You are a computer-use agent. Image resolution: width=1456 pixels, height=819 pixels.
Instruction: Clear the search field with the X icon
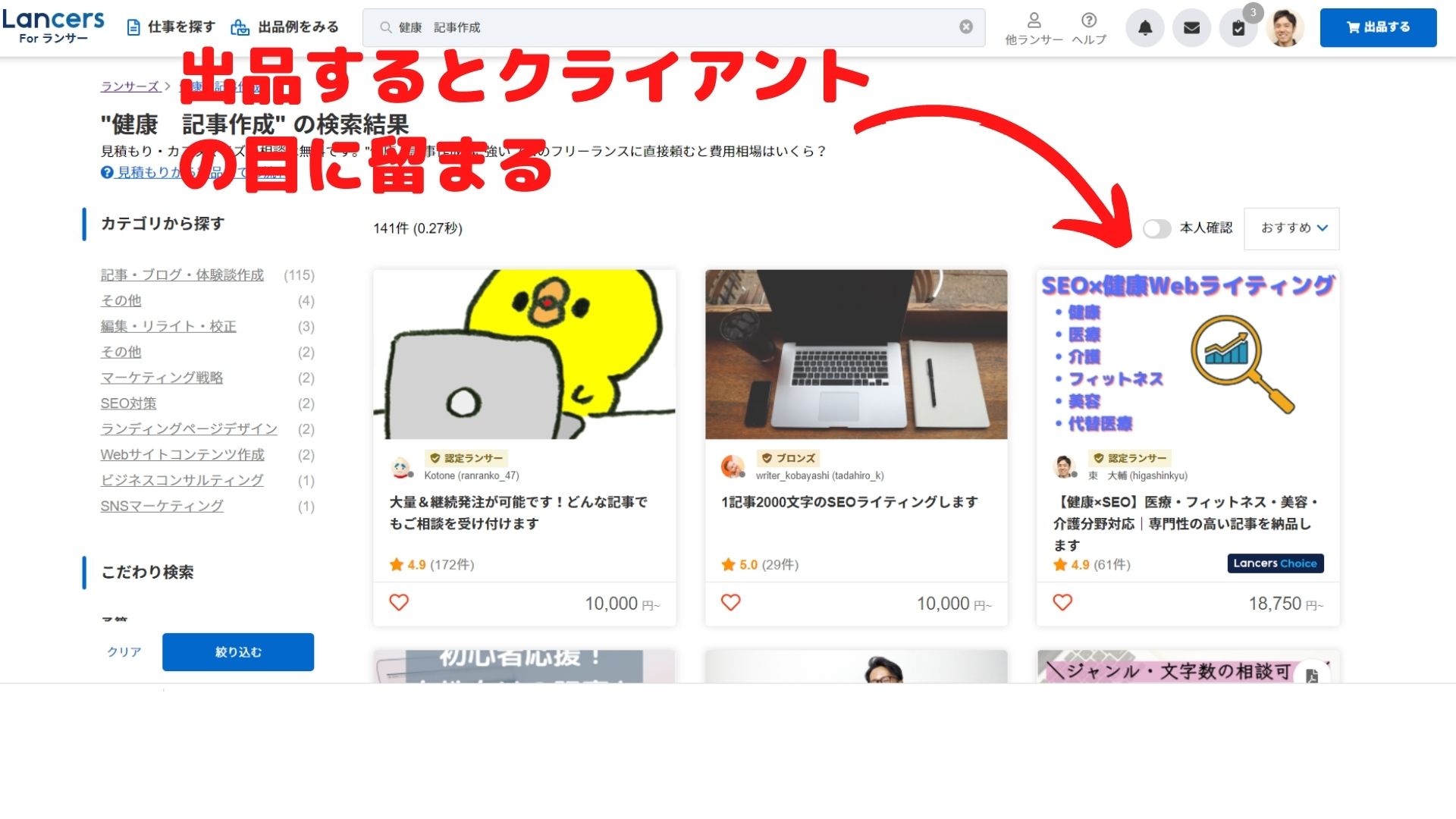click(x=966, y=27)
